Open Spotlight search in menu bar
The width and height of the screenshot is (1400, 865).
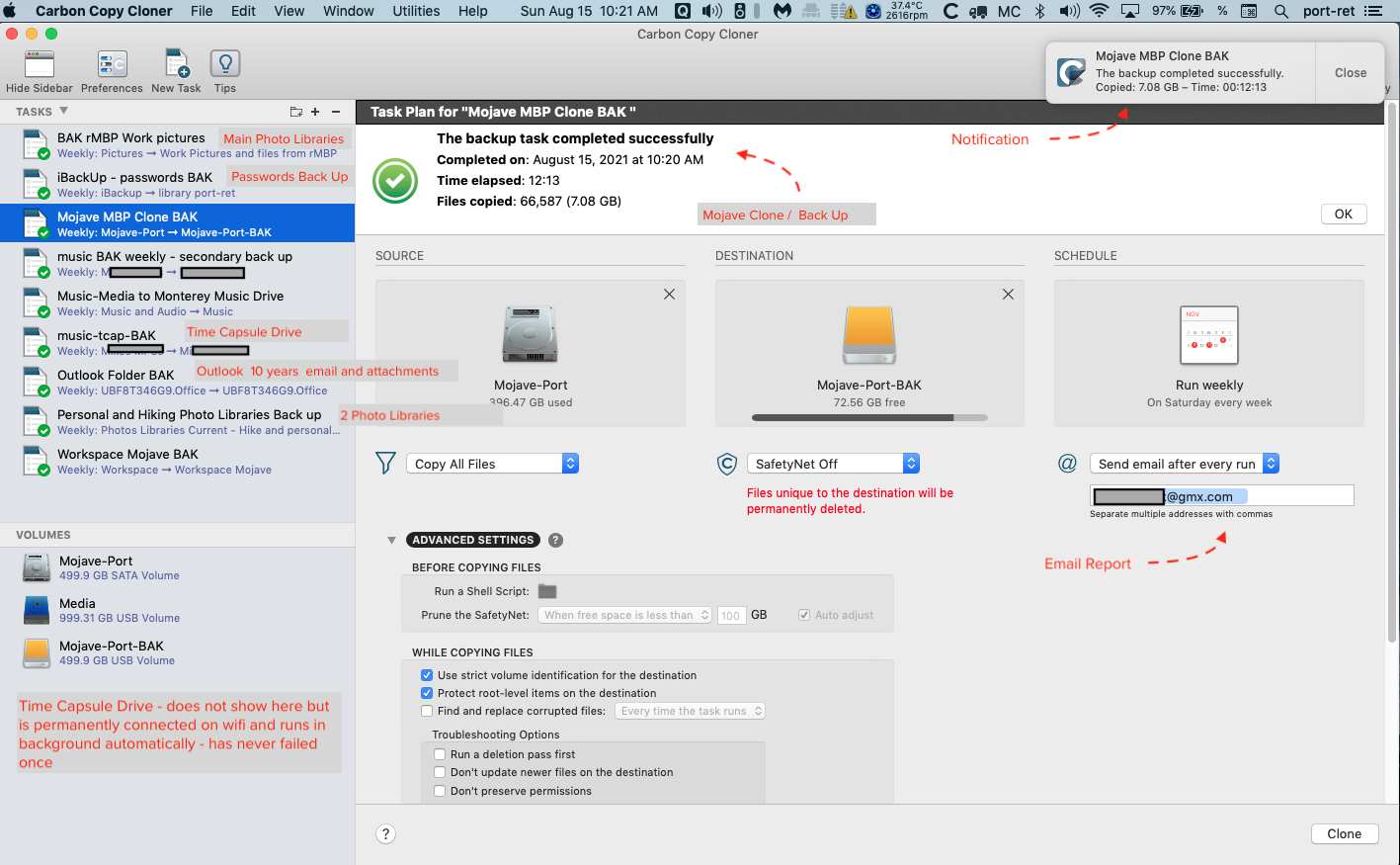coord(1281,11)
